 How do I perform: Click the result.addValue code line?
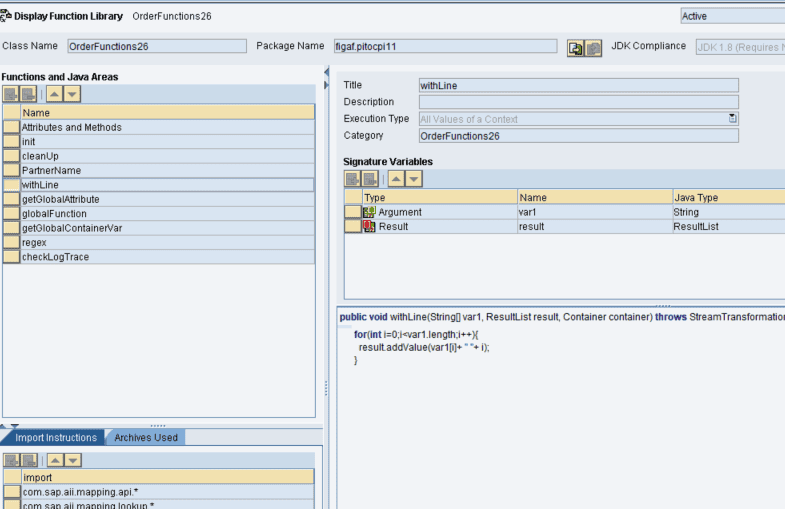tap(424, 347)
